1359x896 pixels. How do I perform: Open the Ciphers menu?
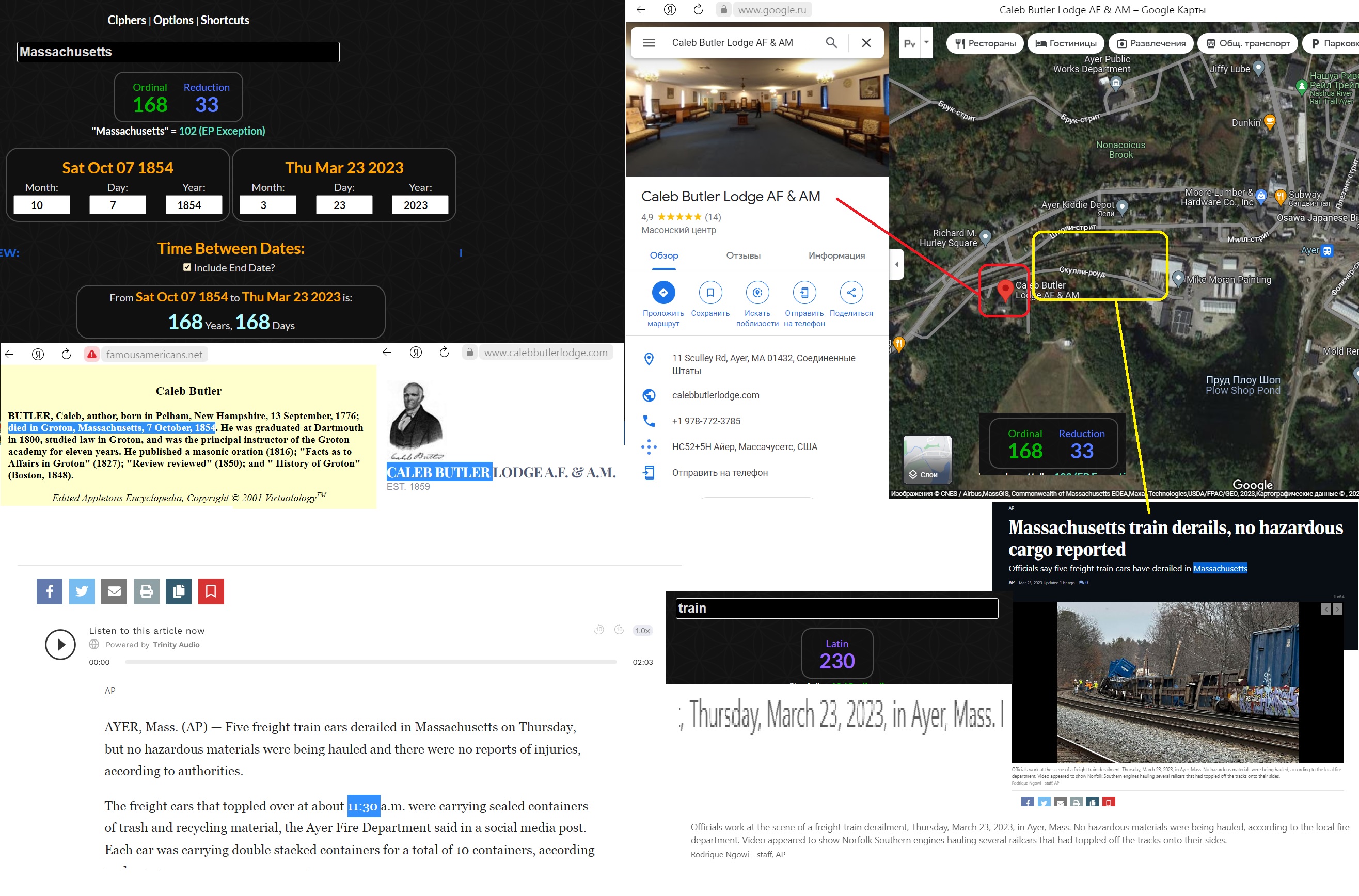[x=127, y=20]
